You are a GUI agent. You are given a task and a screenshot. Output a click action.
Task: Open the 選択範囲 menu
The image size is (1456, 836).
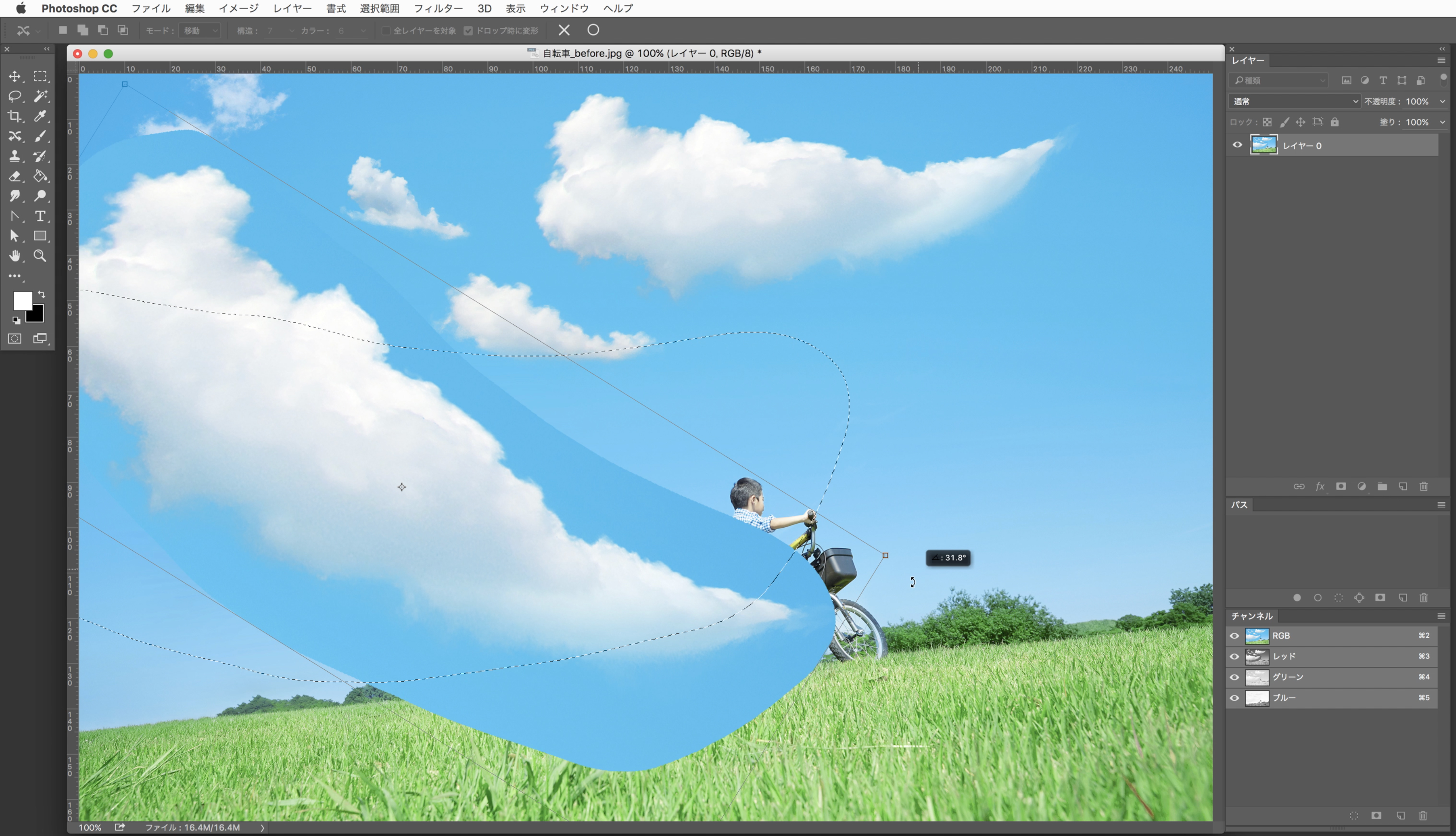pos(380,8)
